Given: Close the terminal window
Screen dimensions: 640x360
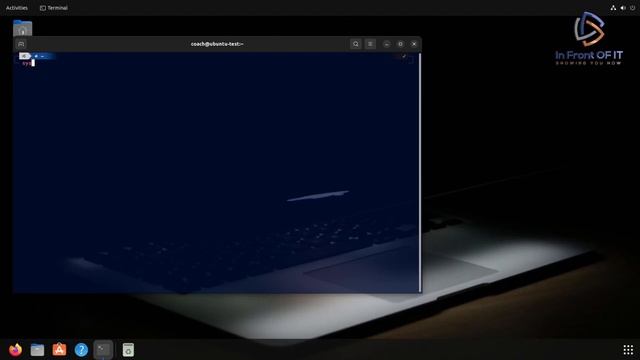Looking at the screenshot, I should [x=414, y=44].
